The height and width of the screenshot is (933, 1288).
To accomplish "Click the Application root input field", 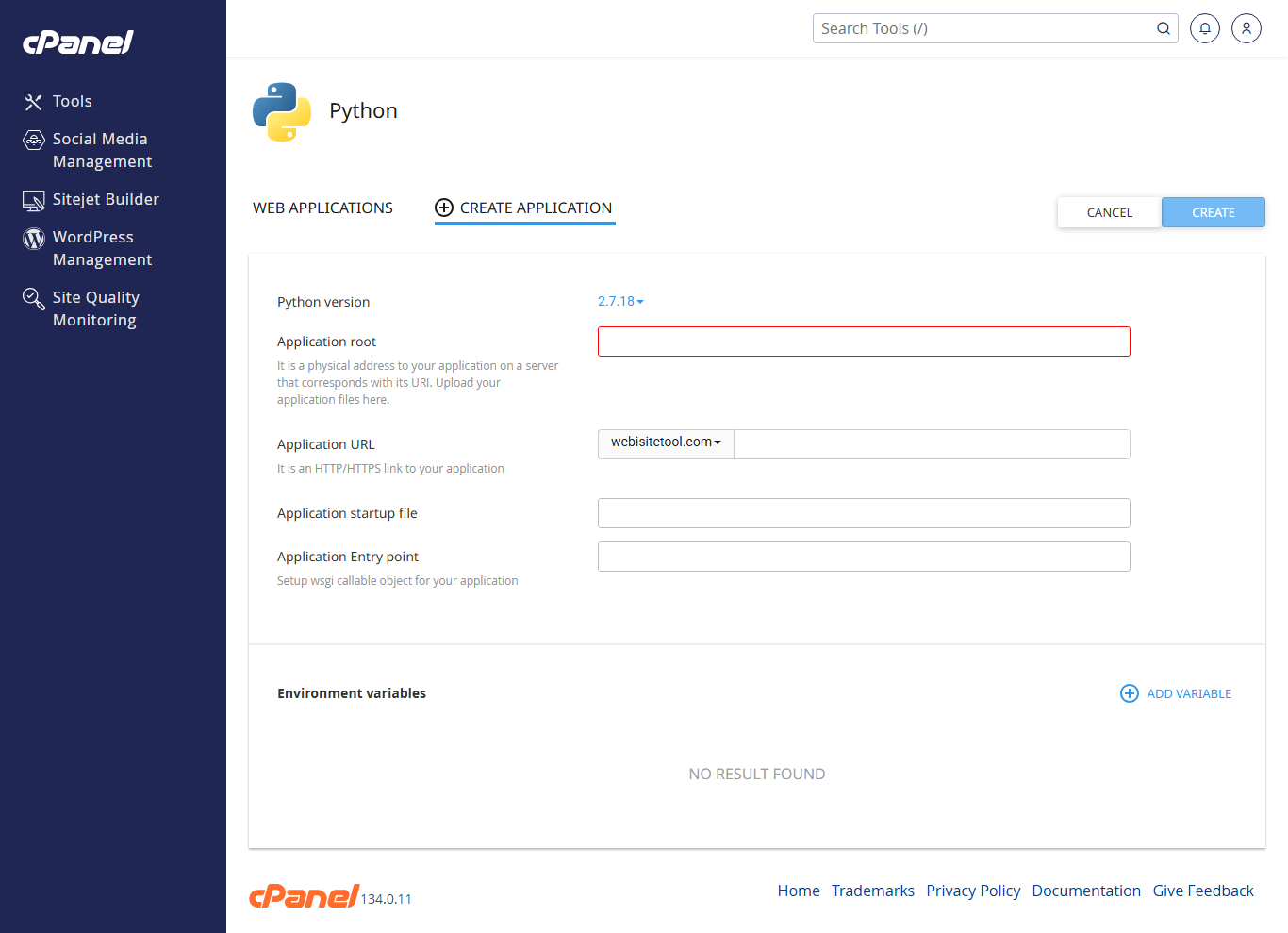I will coord(864,342).
